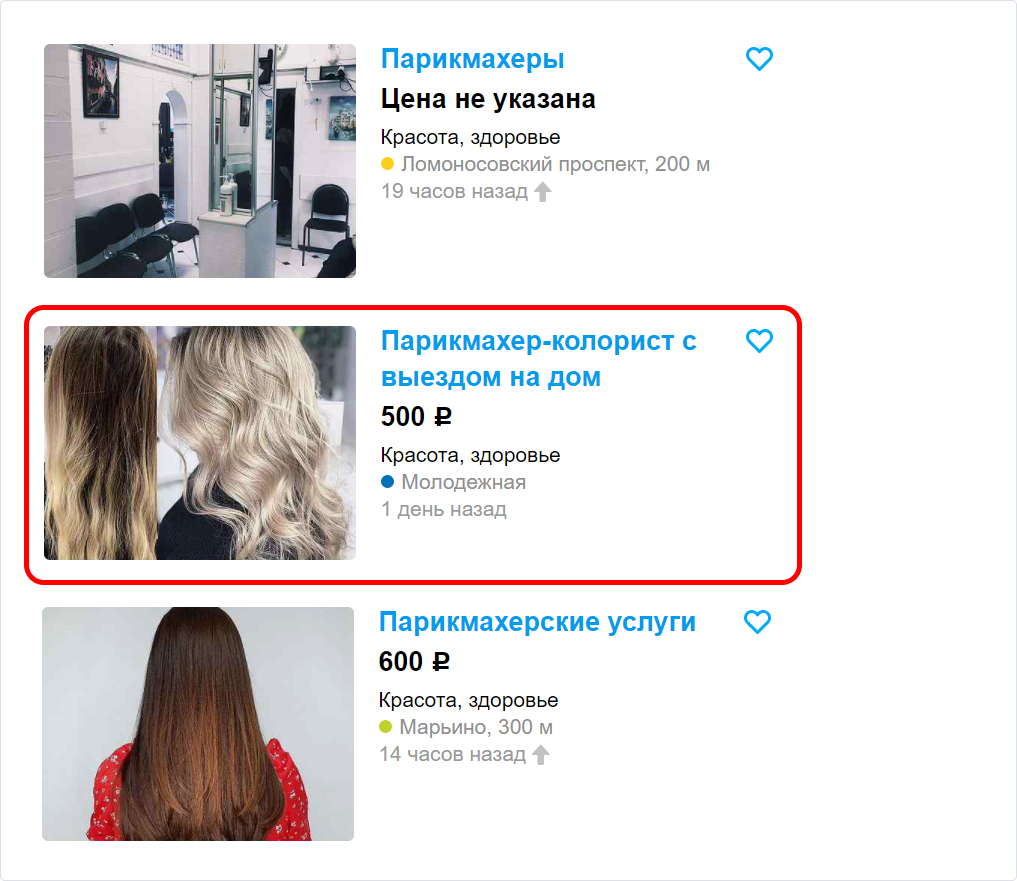Click the 600 ₽ price
1017x881 pixels.
(414, 662)
